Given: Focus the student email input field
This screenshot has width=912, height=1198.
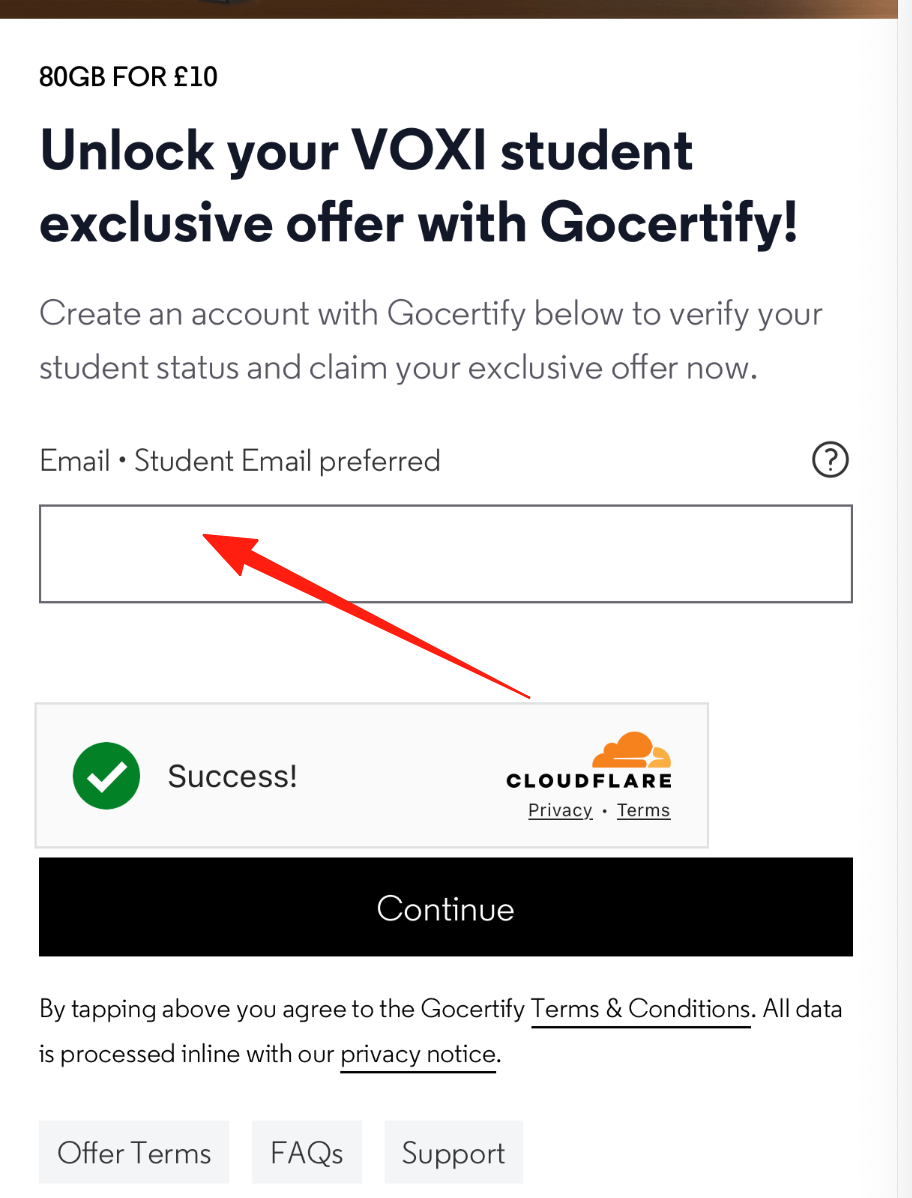Looking at the screenshot, I should click(445, 554).
